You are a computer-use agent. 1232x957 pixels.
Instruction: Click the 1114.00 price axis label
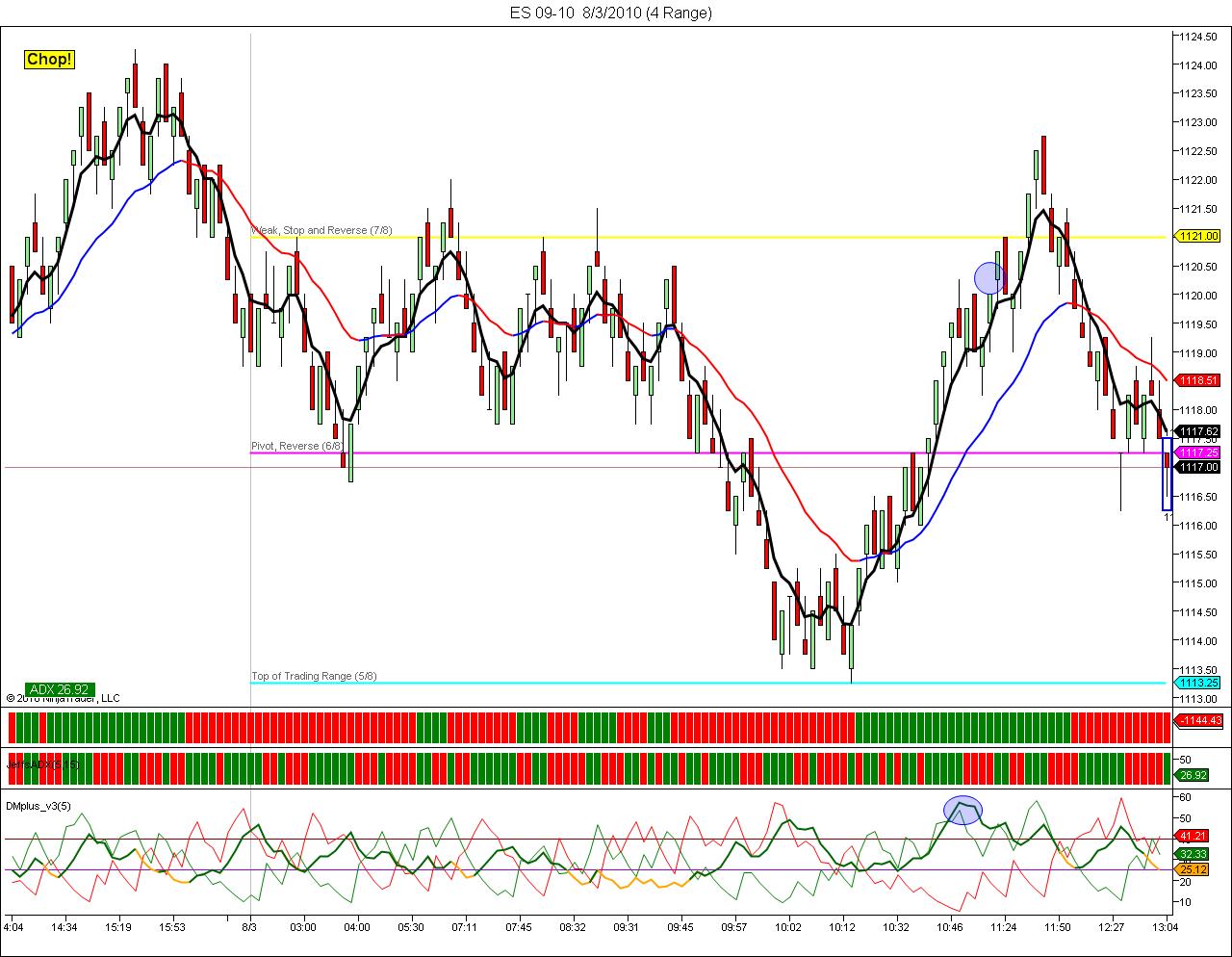coord(1197,640)
